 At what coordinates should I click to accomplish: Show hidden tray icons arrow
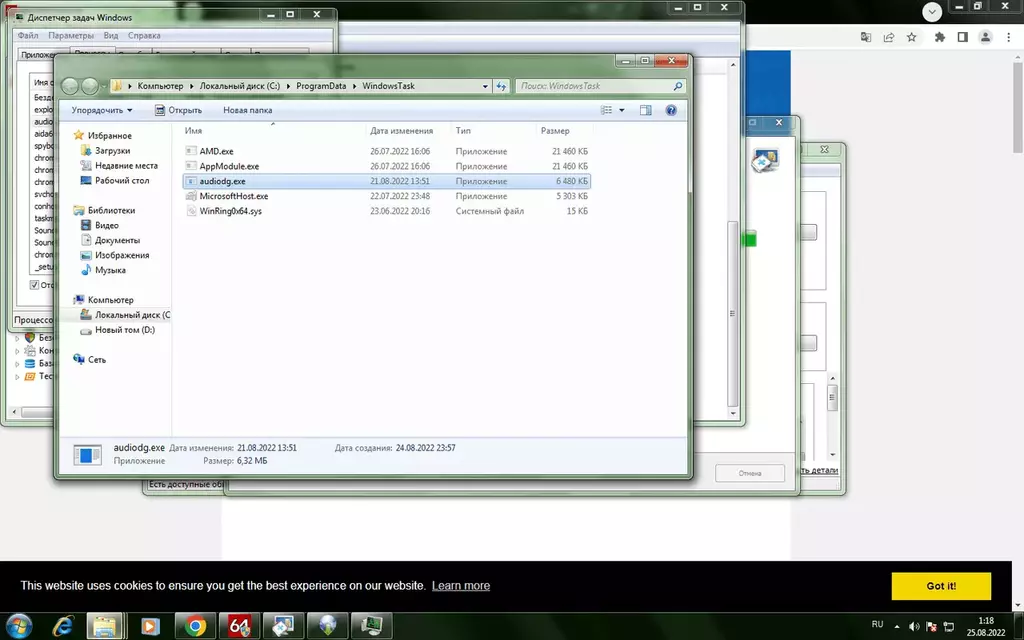(x=897, y=626)
